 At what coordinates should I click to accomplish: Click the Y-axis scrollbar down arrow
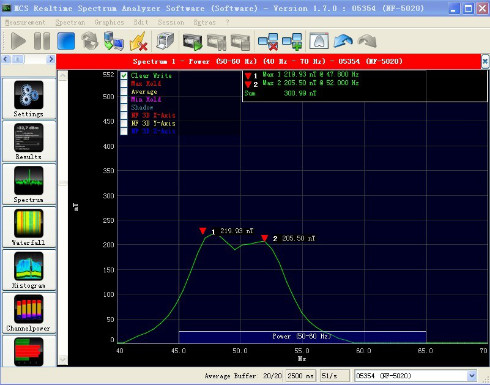tap(63, 359)
